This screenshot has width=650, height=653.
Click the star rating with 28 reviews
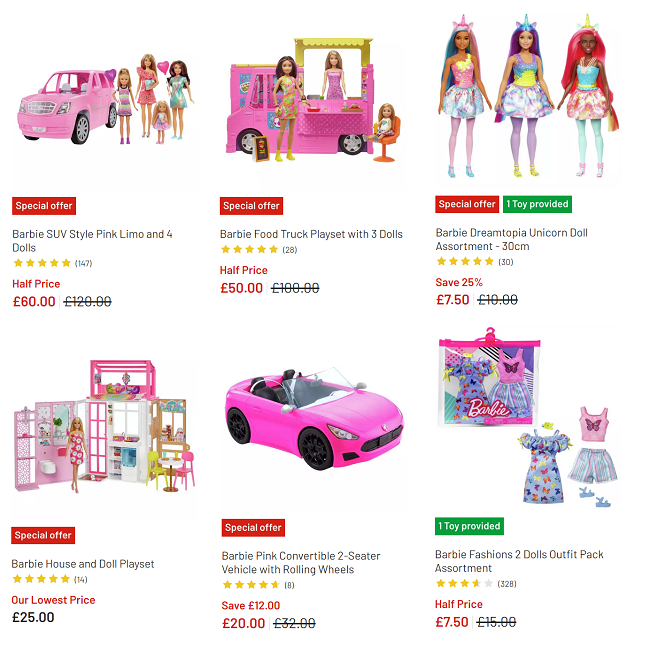coord(259,249)
